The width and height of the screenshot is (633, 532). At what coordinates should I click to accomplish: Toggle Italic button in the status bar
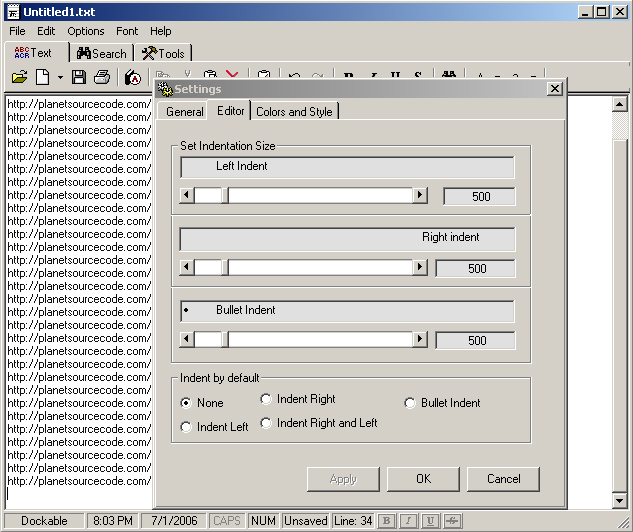point(408,521)
